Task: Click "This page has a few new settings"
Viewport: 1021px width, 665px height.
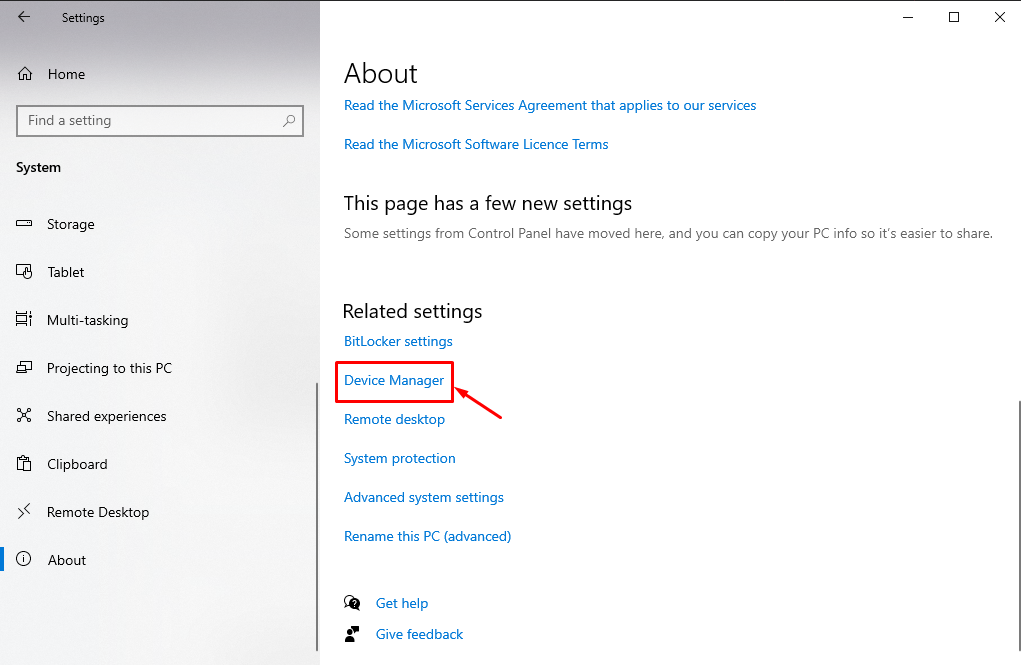Action: (488, 204)
